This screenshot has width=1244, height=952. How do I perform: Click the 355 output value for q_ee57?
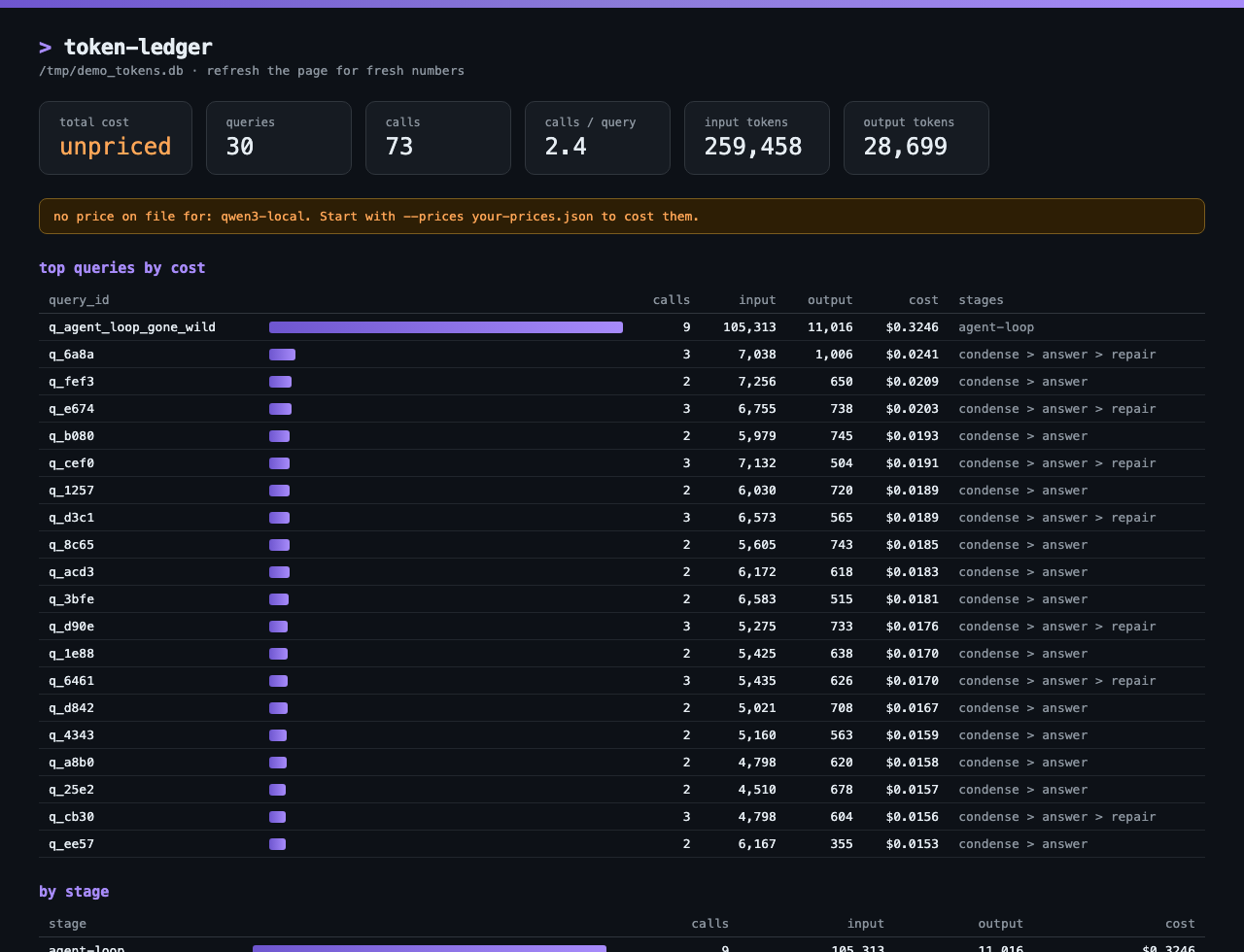(x=842, y=844)
